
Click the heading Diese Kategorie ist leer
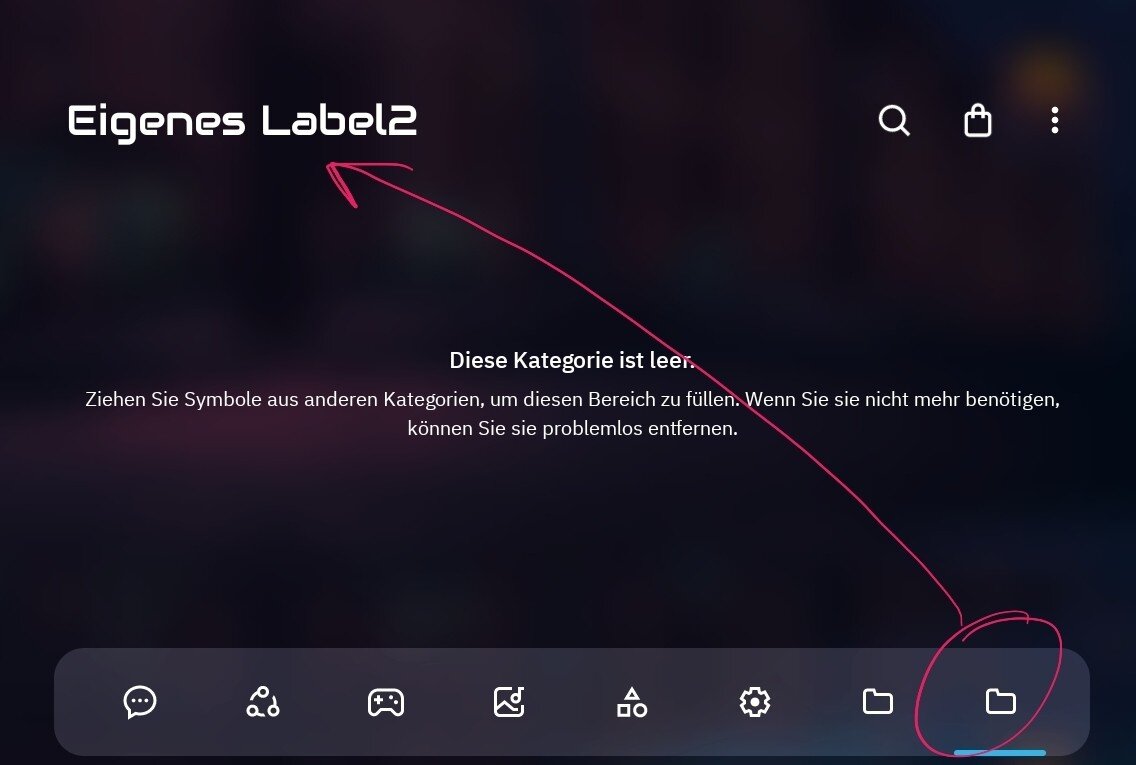coord(572,360)
